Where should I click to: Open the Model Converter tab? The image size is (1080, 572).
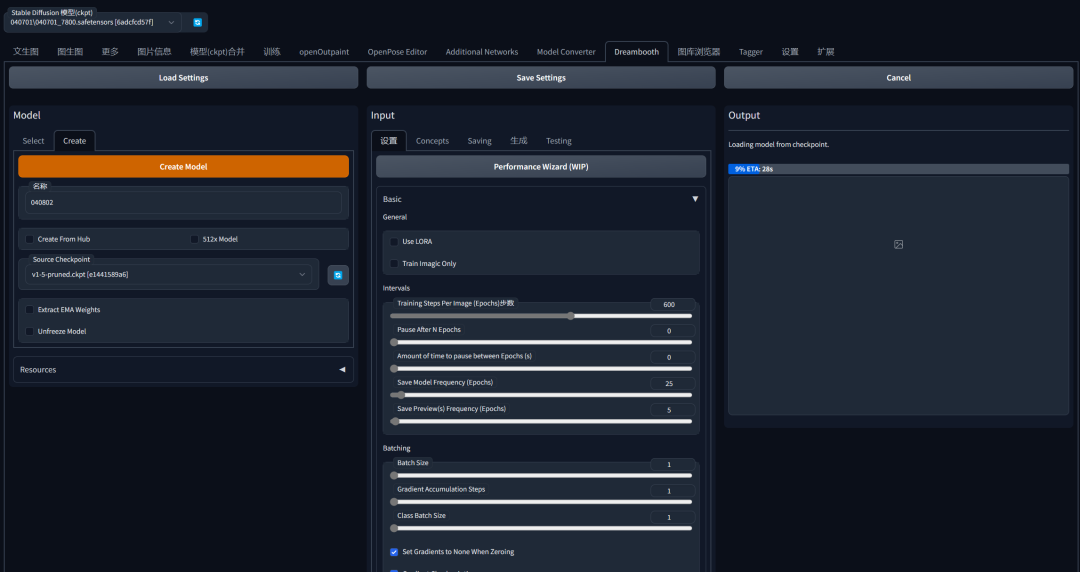click(565, 52)
